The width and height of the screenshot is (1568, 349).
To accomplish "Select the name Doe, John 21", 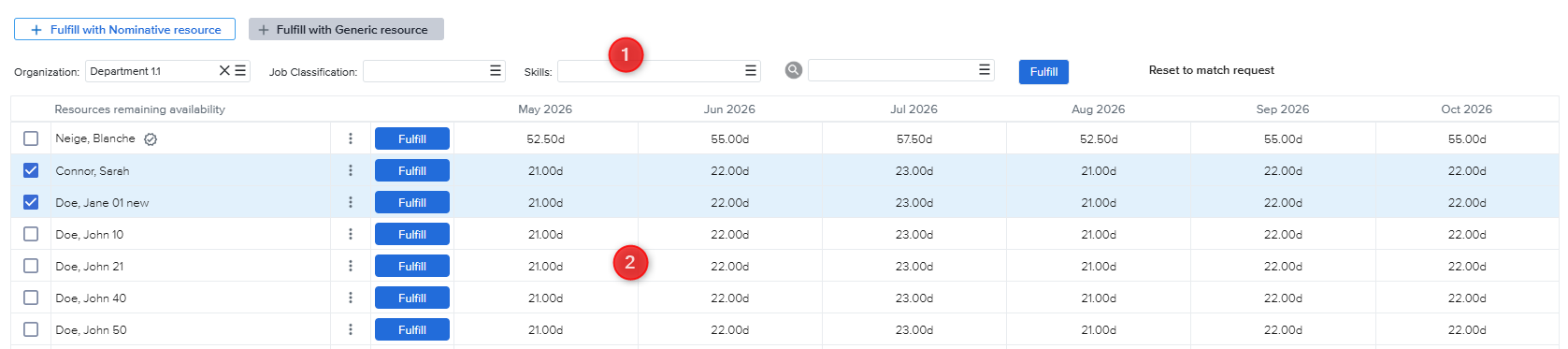I will click(90, 267).
